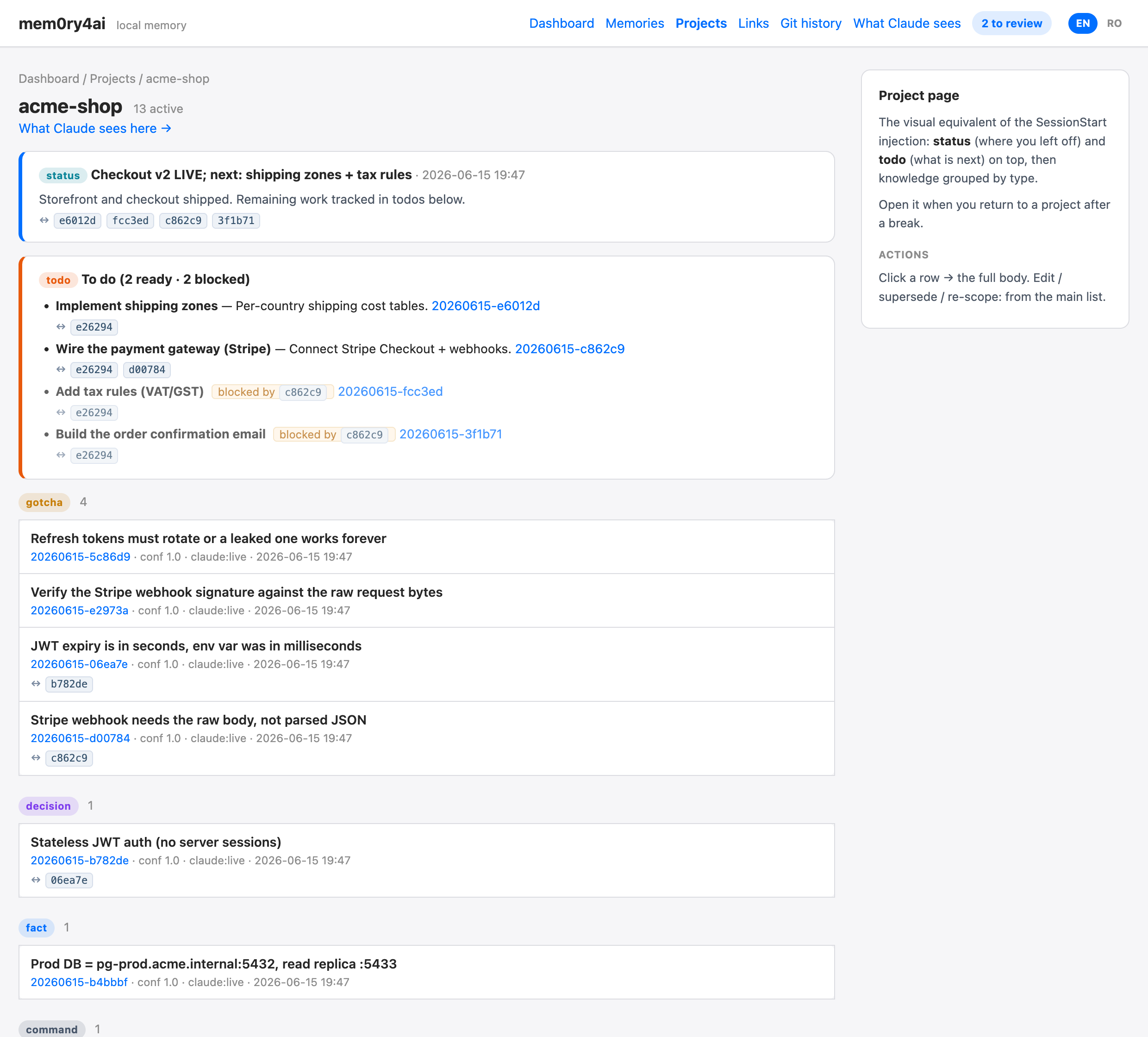Image resolution: width=1148 pixels, height=1037 pixels.
Task: Click the todo tag badge
Action: (x=58, y=280)
